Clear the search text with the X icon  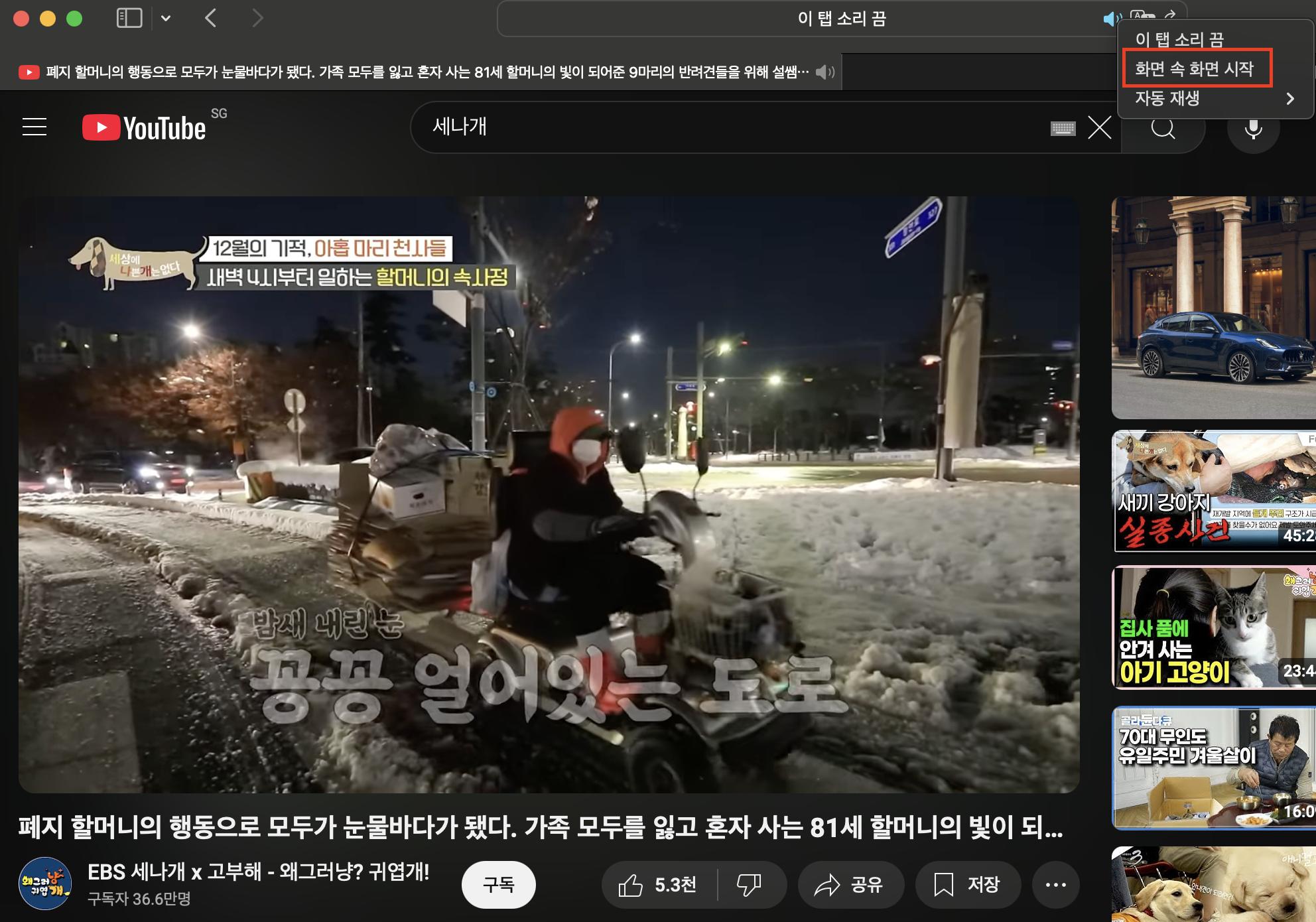pos(1099,127)
